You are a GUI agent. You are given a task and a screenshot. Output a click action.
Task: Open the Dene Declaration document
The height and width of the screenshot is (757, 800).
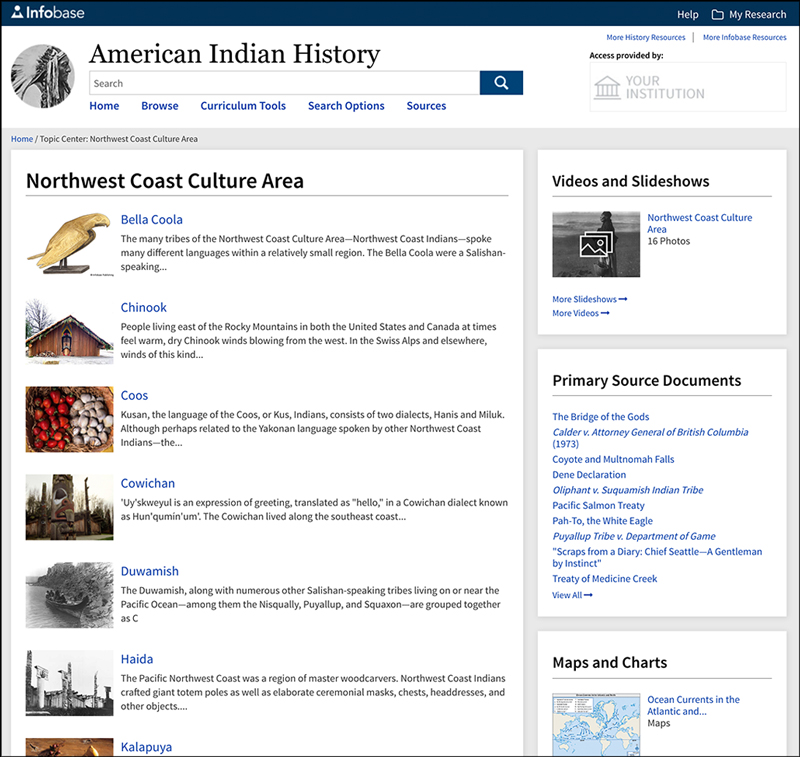click(x=589, y=474)
